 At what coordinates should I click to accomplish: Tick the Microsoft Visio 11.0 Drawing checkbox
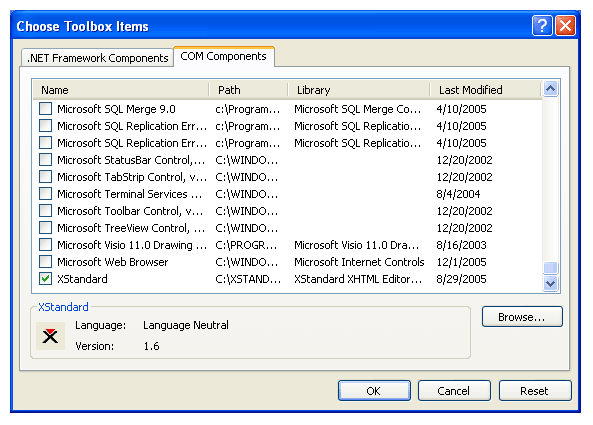tap(45, 245)
